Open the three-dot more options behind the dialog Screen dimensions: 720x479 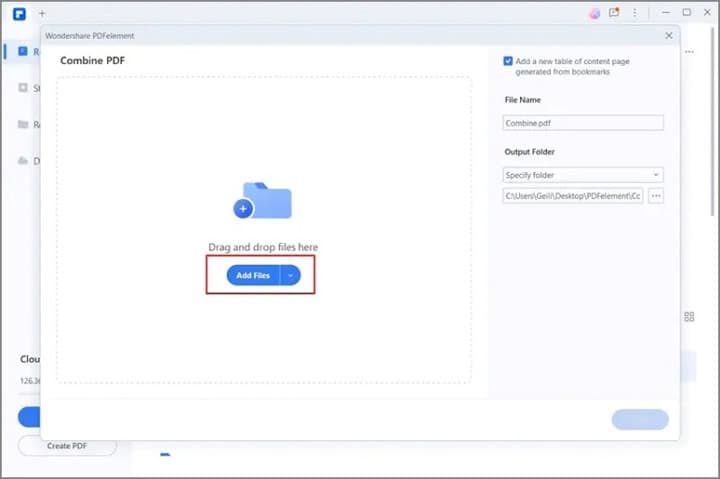[689, 52]
